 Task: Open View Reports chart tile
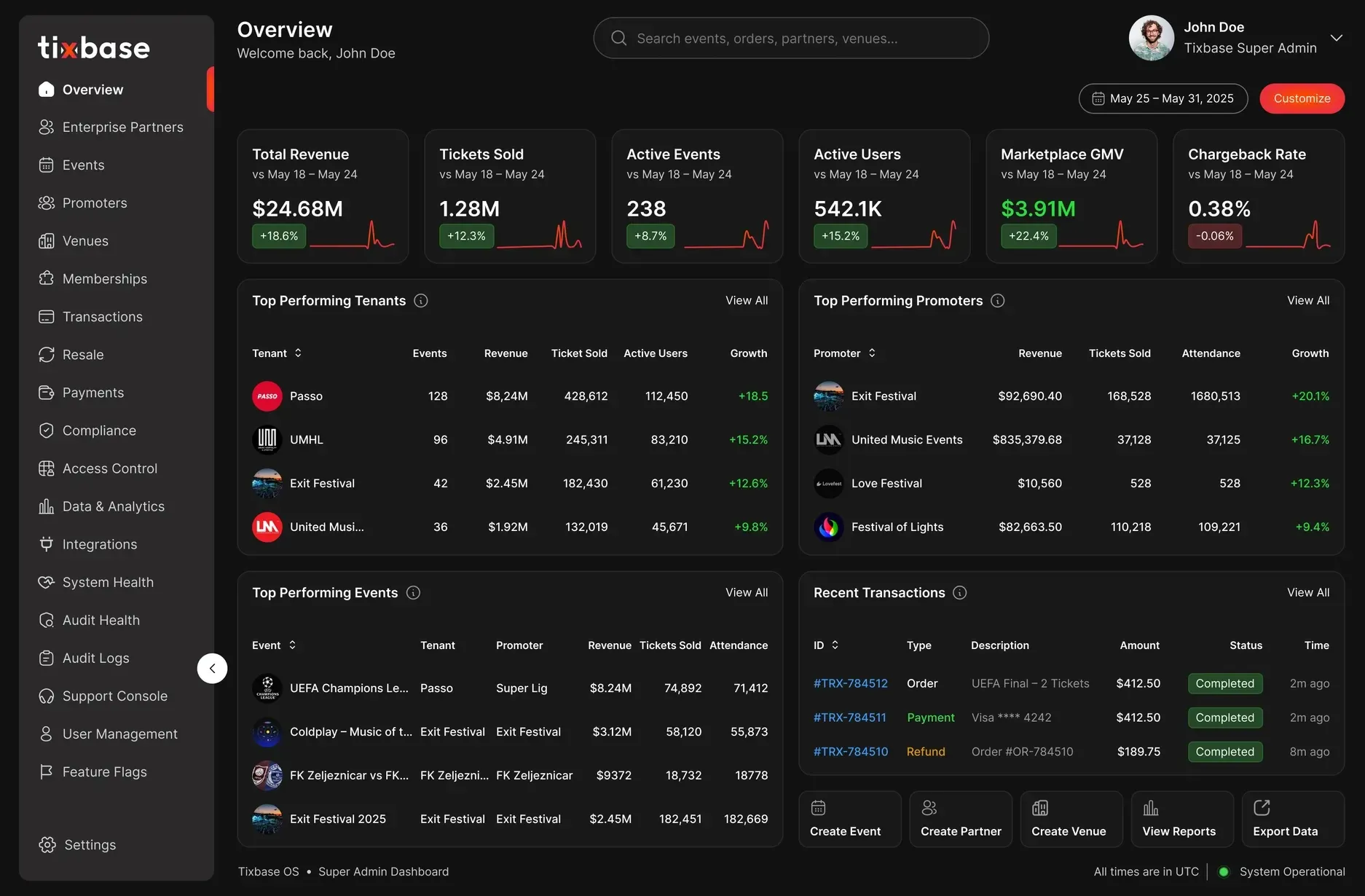click(x=1181, y=819)
